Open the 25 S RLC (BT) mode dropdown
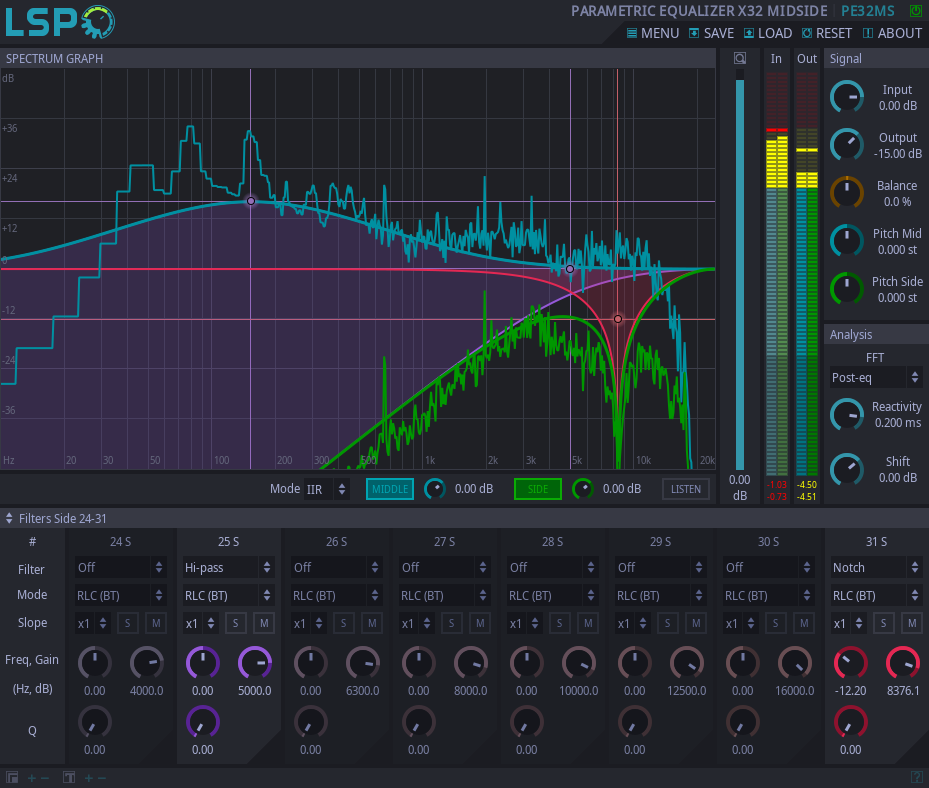This screenshot has width=929, height=788. (x=228, y=595)
